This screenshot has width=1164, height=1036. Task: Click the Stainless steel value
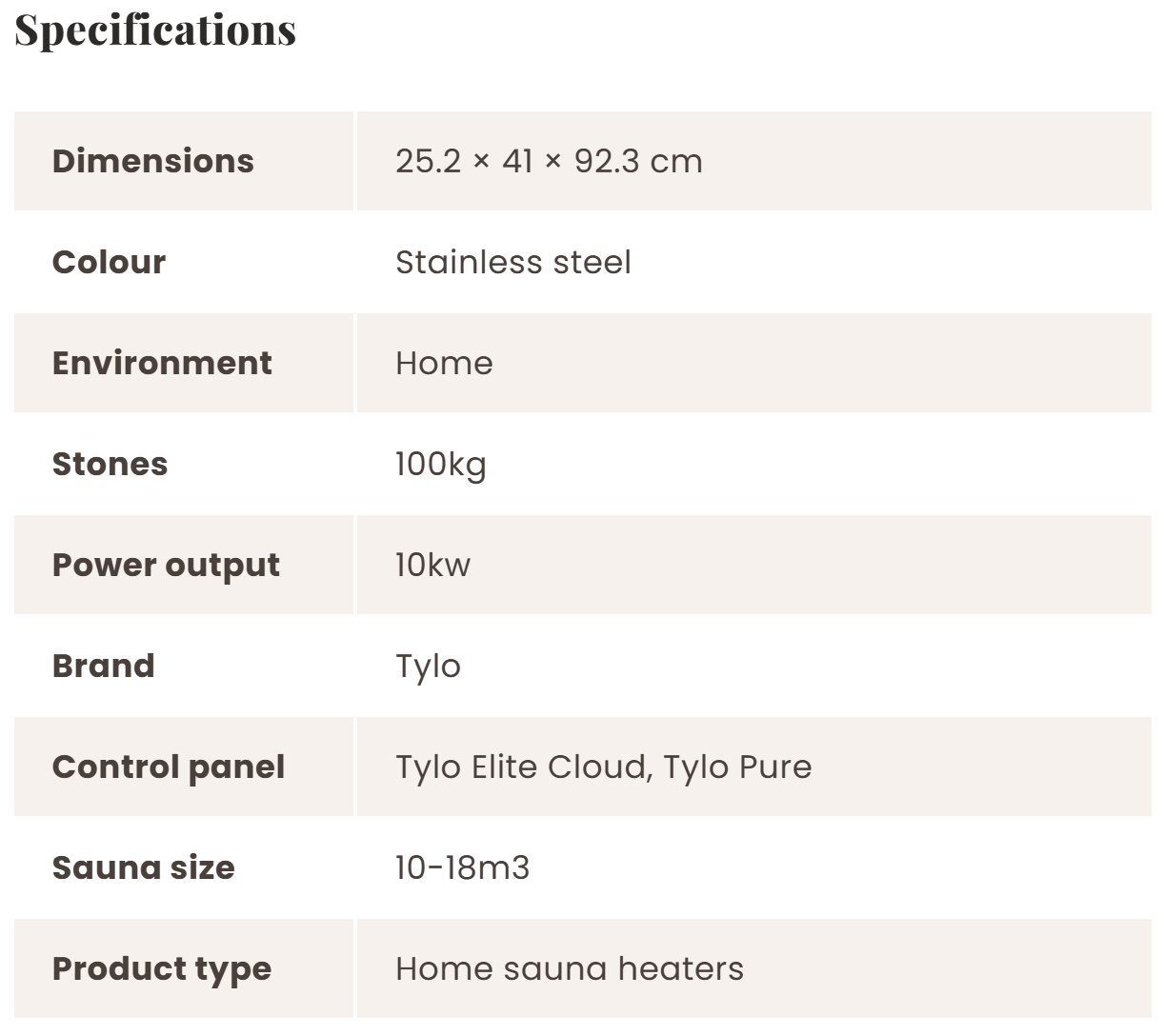click(512, 262)
